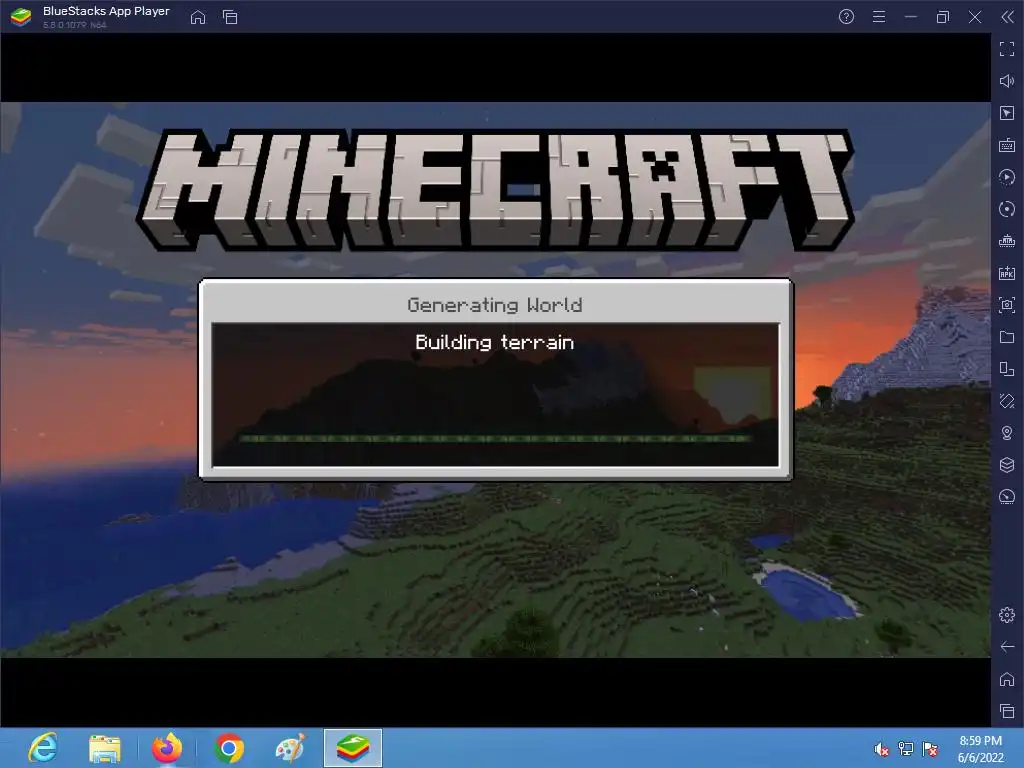Open the game controls keyboard icon
The image size is (1024, 768).
click(x=1007, y=145)
